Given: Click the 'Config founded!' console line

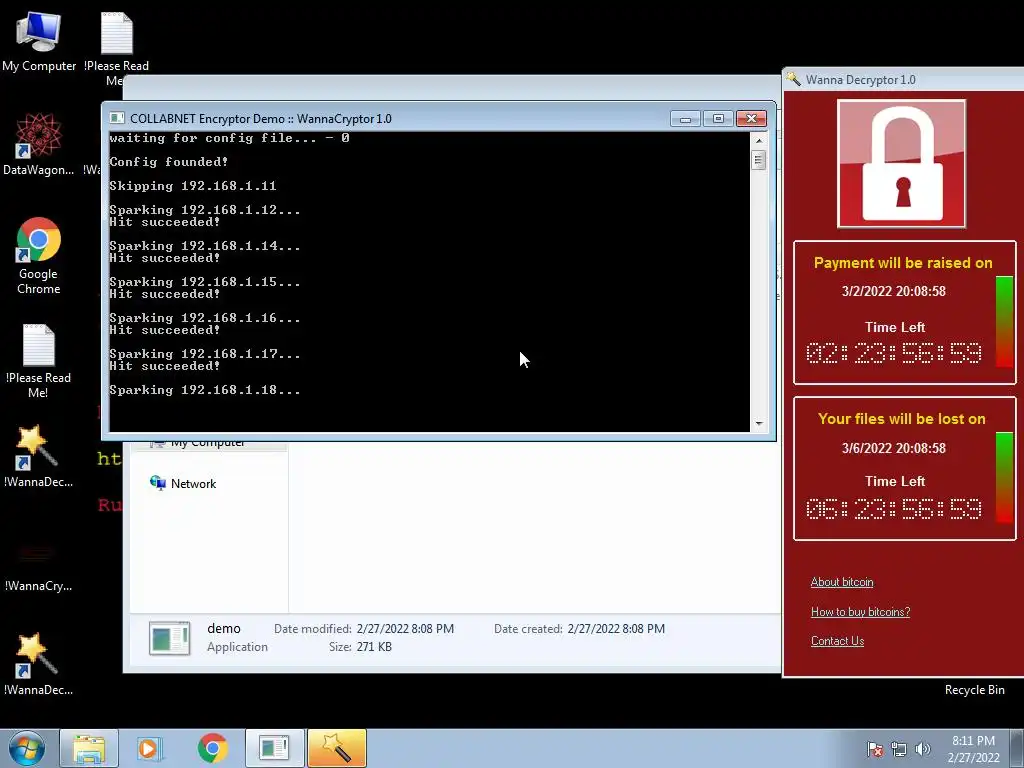Looking at the screenshot, I should click(168, 162).
